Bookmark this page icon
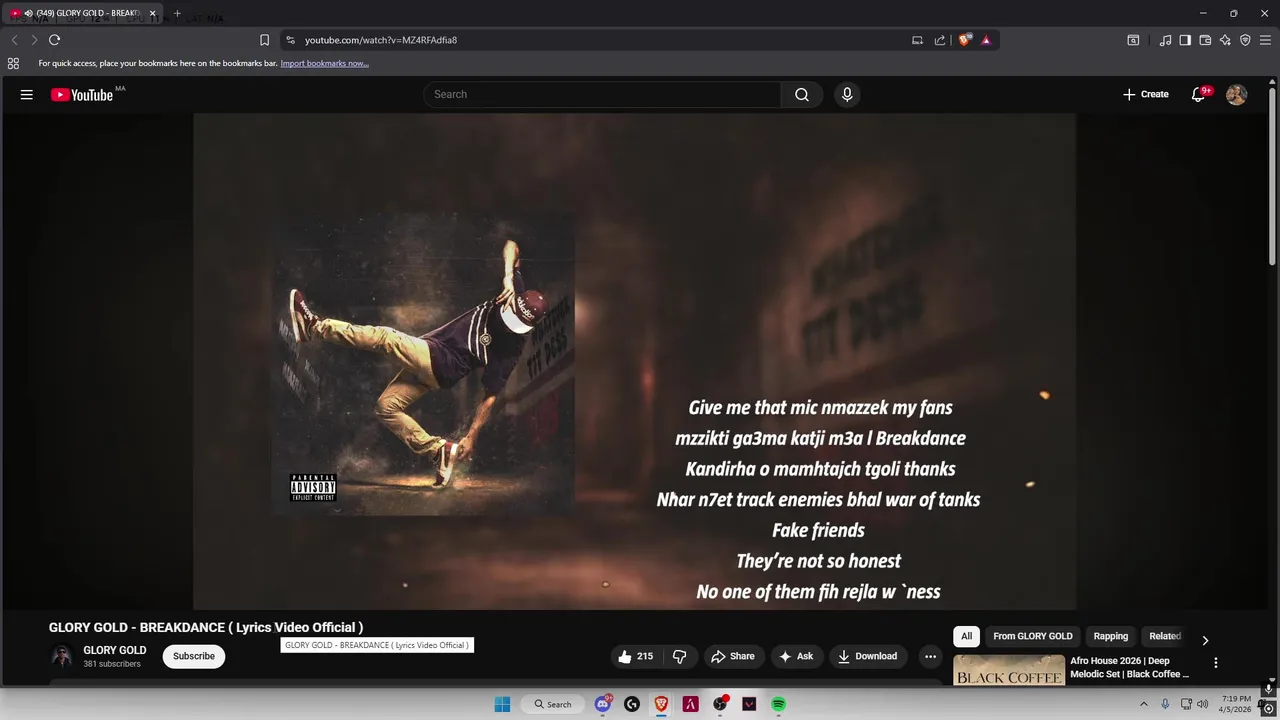This screenshot has height=720, width=1280. pyautogui.click(x=264, y=40)
